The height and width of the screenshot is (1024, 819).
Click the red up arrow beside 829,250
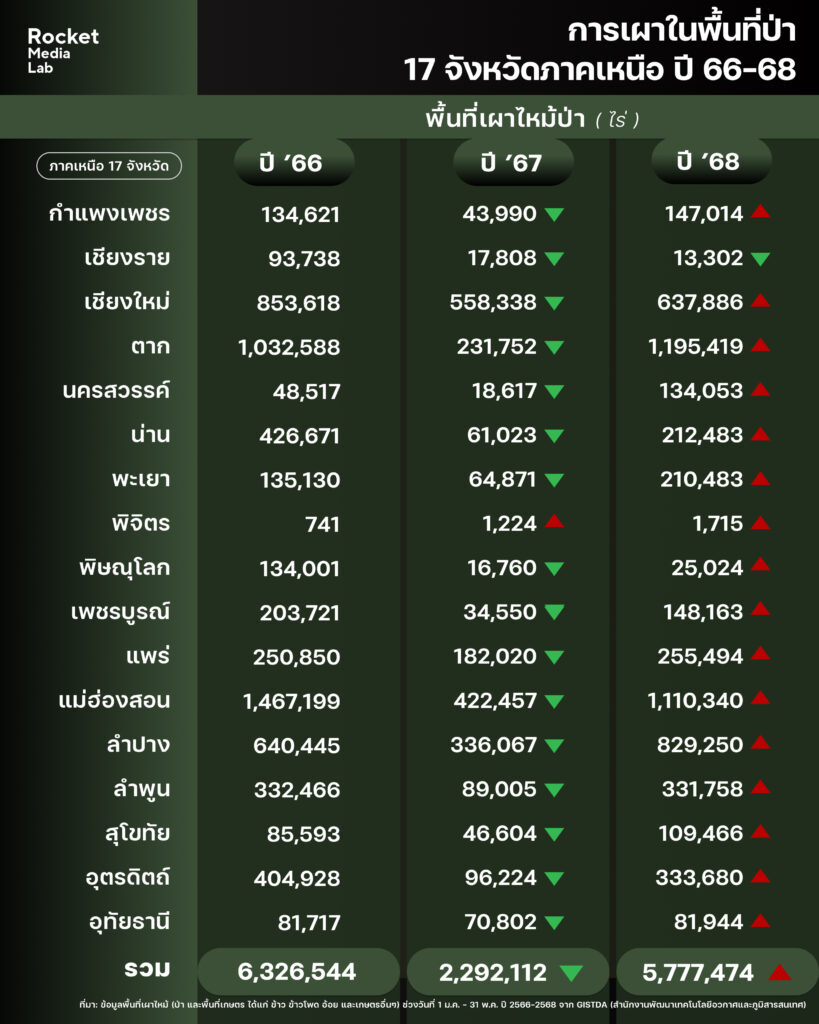(760, 743)
